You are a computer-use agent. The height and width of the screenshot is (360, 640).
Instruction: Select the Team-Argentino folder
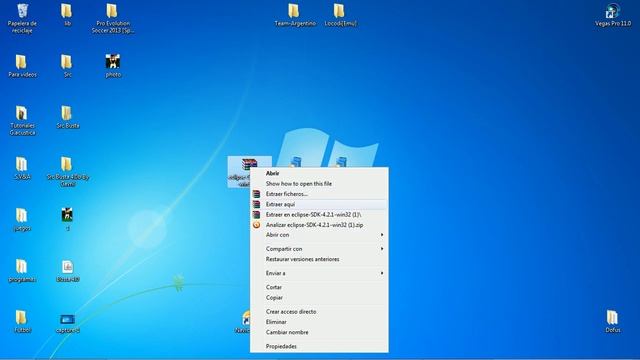pos(295,15)
